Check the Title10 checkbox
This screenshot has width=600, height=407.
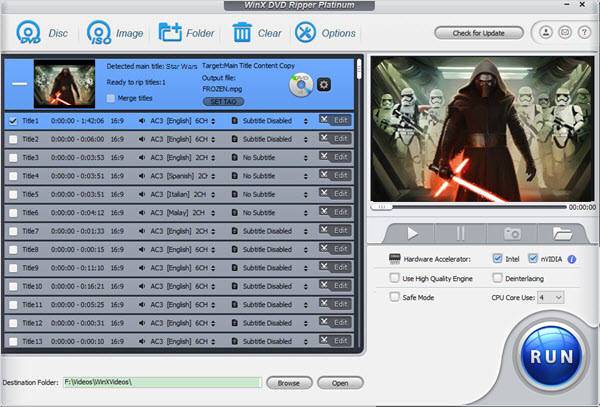(x=13, y=286)
